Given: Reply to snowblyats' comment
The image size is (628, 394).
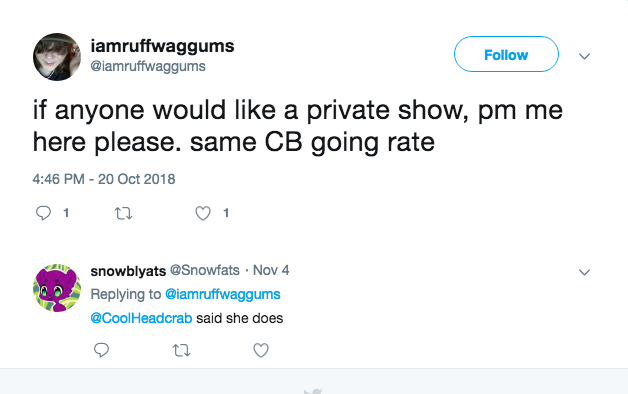Looking at the screenshot, I should (101, 350).
